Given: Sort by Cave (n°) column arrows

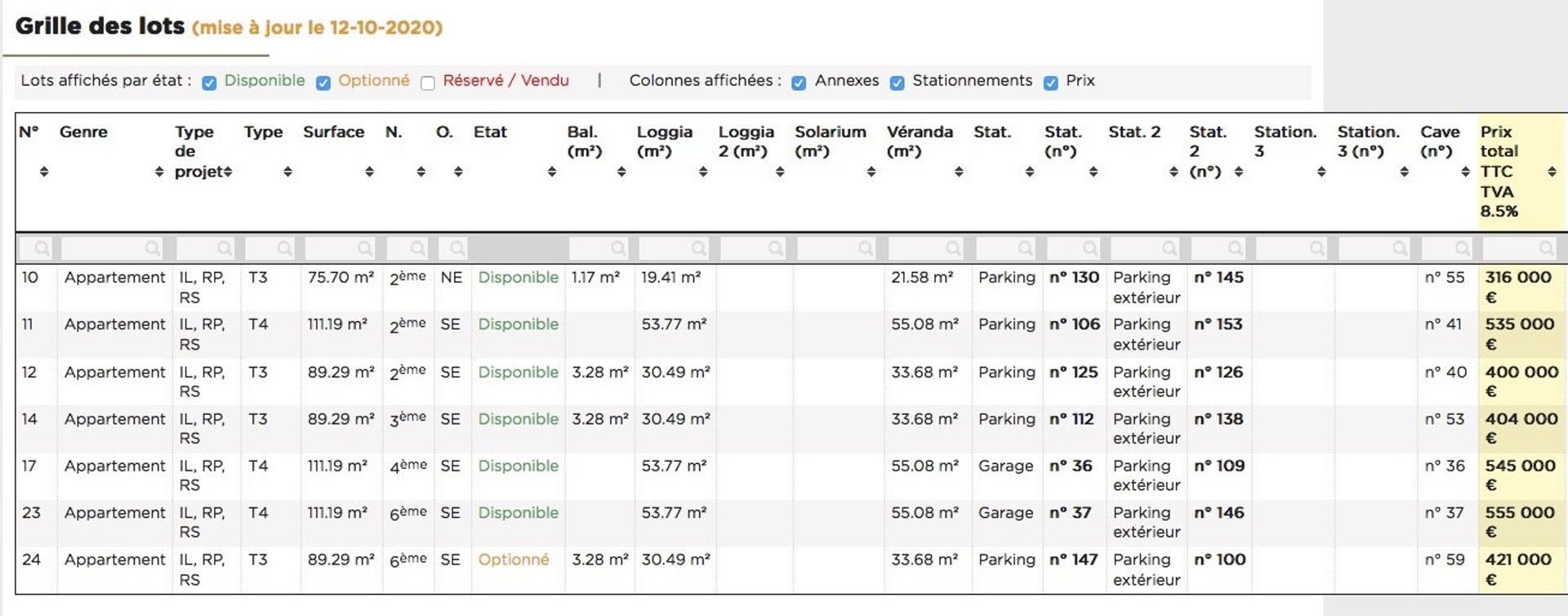Looking at the screenshot, I should click(1465, 172).
